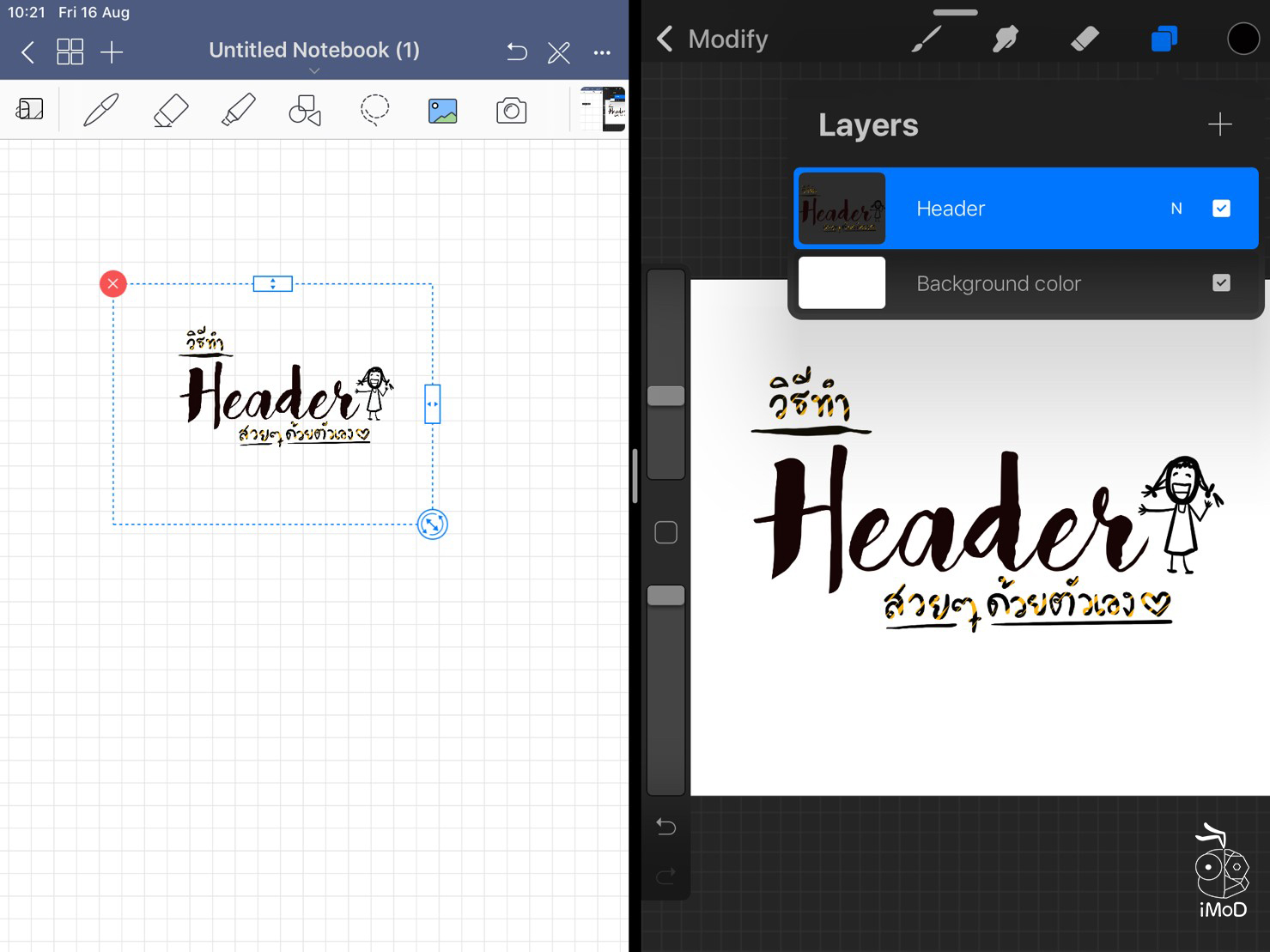Select the Highlighter tool

238,109
